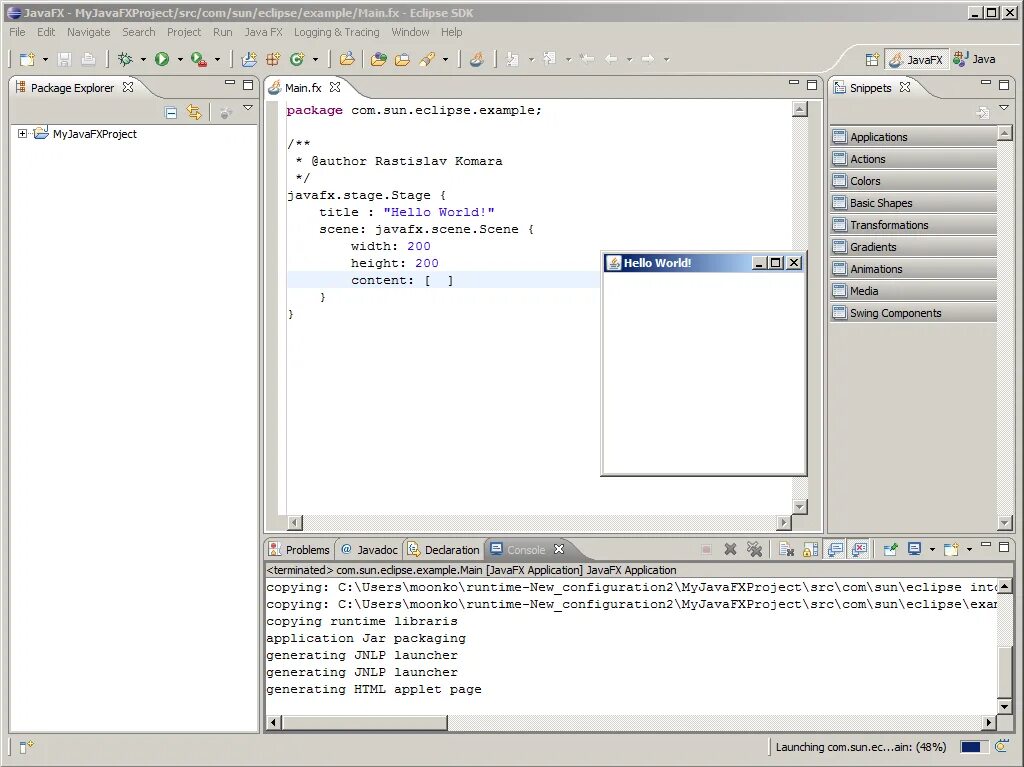
Task: Click the Clear Console icon
Action: pos(786,549)
